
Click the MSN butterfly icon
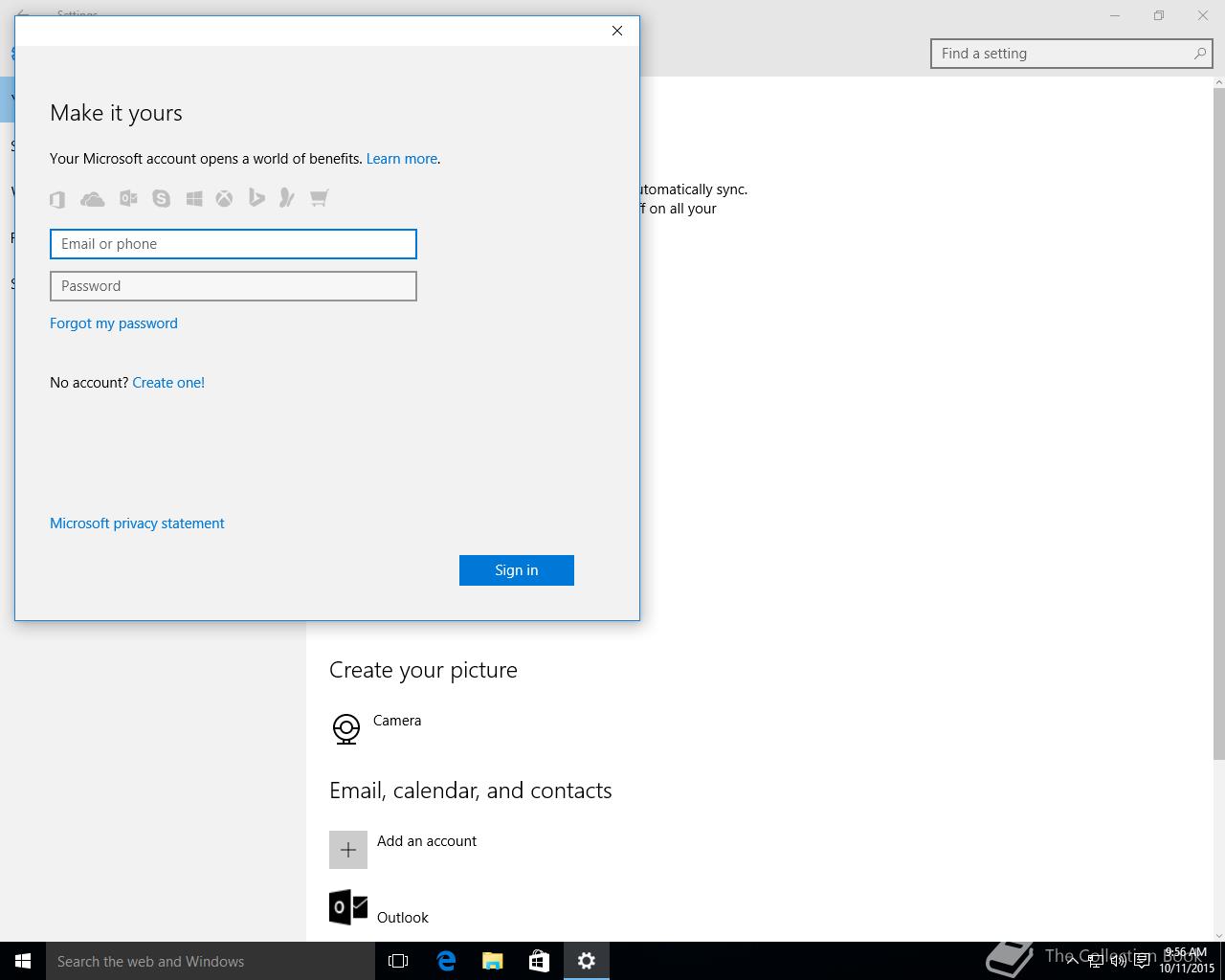pos(286,198)
